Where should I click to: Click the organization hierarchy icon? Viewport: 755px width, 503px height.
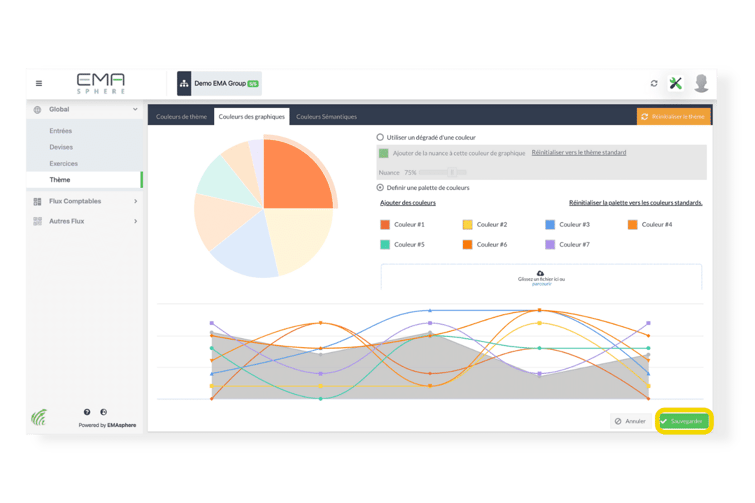click(184, 84)
